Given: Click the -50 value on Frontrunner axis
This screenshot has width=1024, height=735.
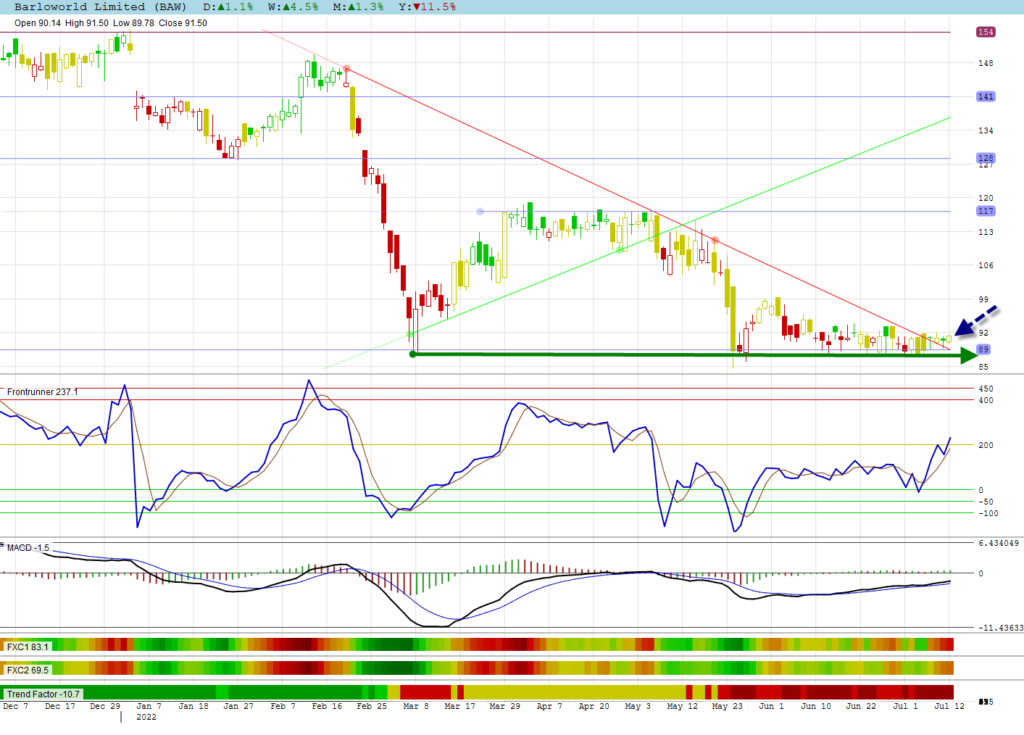Looking at the screenshot, I should tap(985, 502).
